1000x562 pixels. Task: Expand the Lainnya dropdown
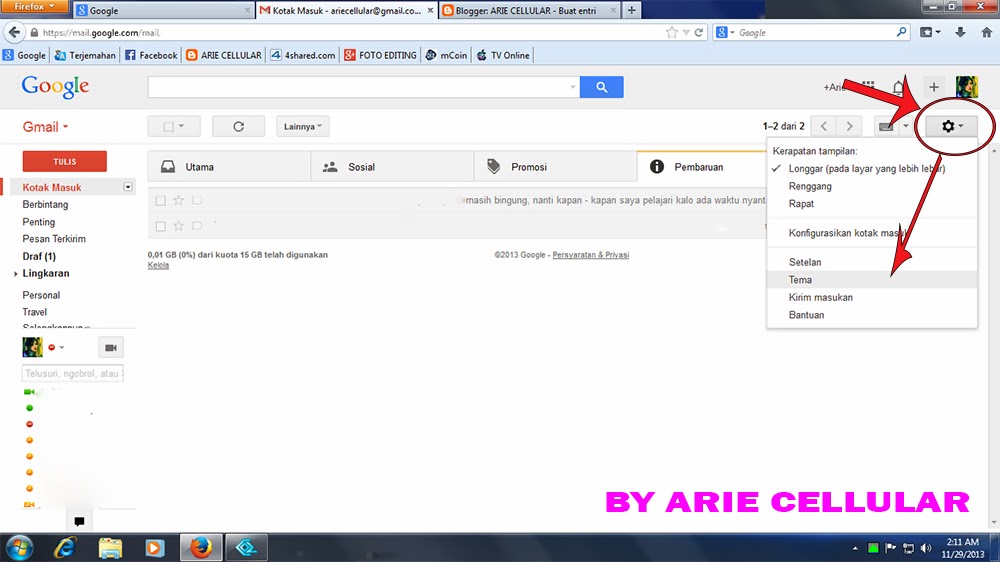pyautogui.click(x=303, y=126)
